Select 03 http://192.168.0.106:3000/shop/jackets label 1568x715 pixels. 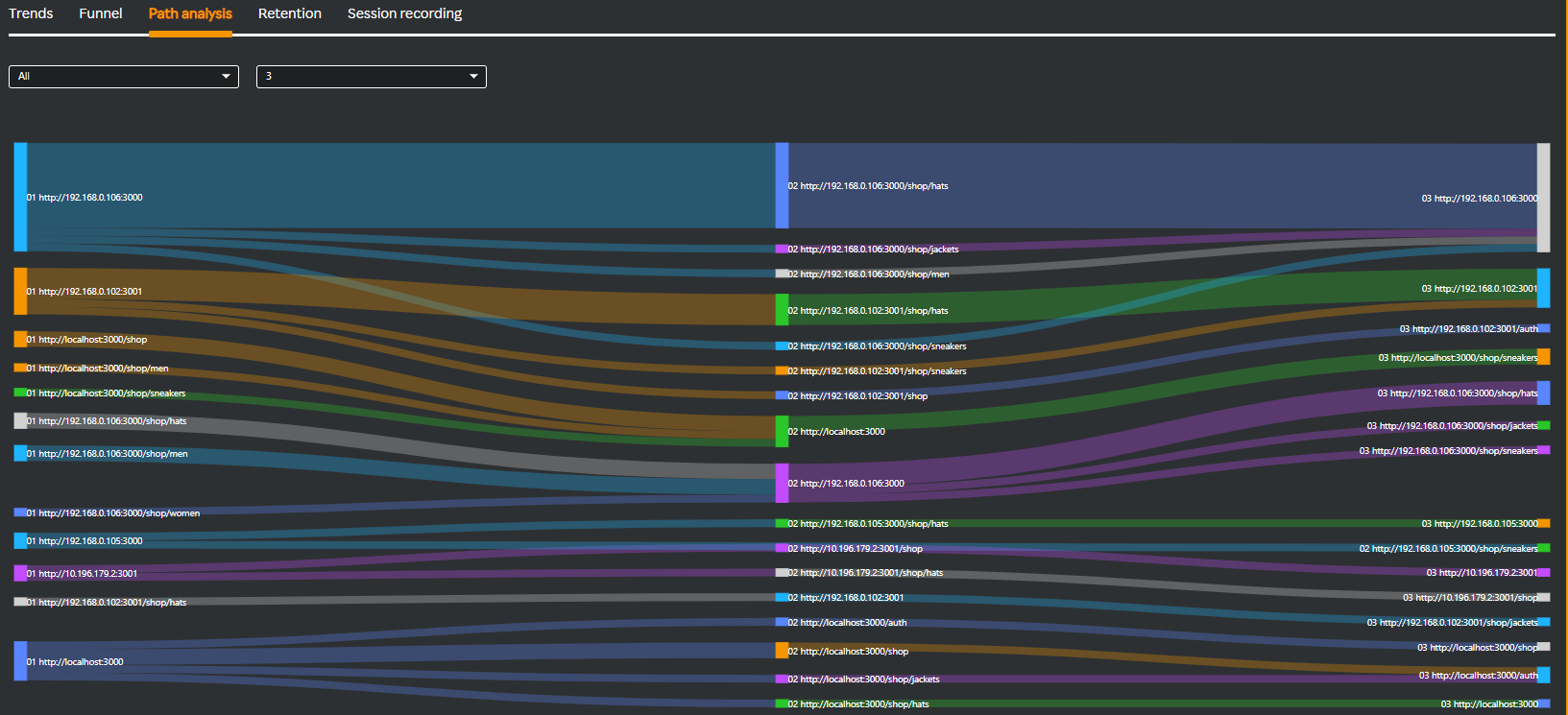(x=1453, y=426)
